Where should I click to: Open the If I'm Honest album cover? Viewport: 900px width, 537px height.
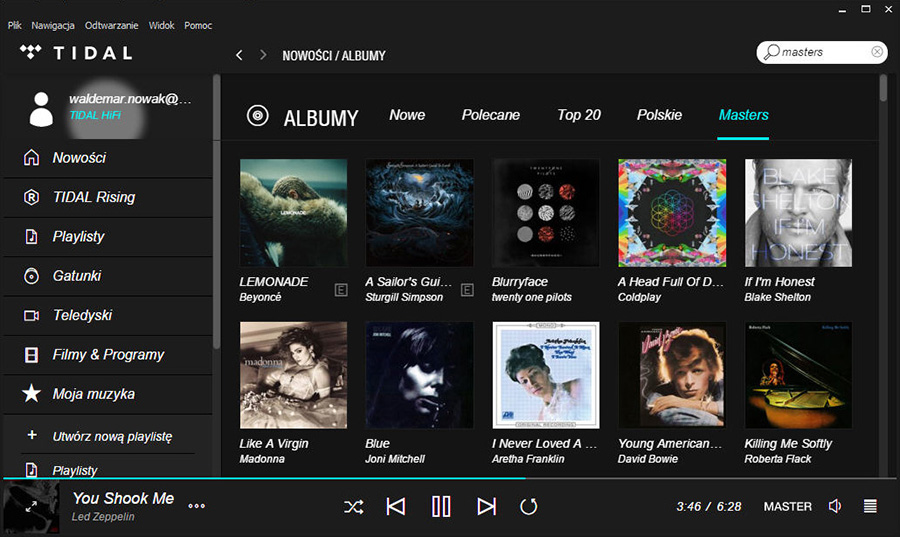tap(798, 213)
